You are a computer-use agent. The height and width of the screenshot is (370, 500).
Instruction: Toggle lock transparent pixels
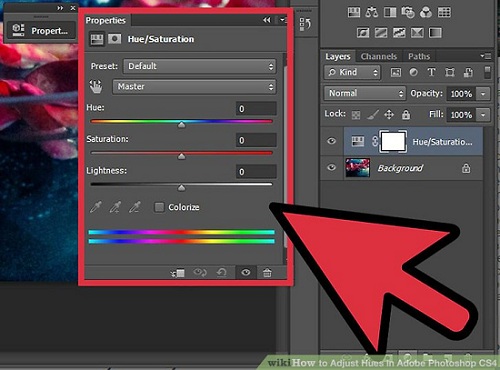coord(356,115)
